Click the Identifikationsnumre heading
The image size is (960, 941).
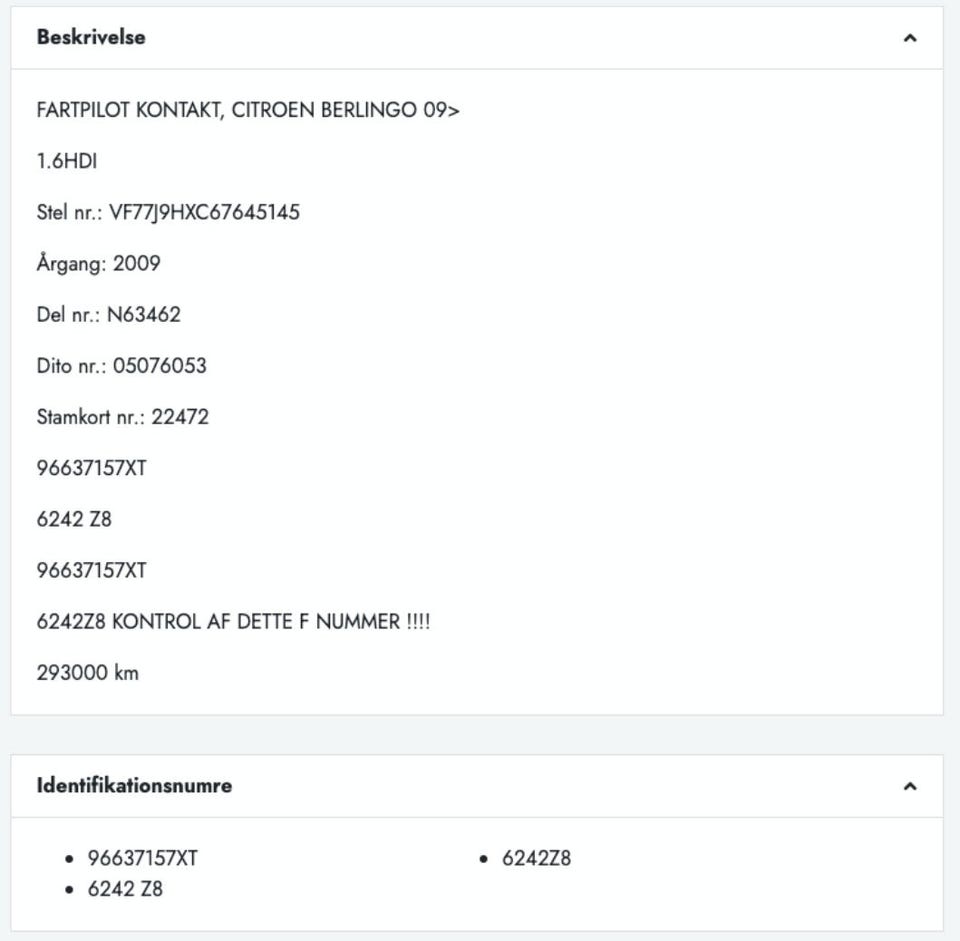click(x=134, y=785)
